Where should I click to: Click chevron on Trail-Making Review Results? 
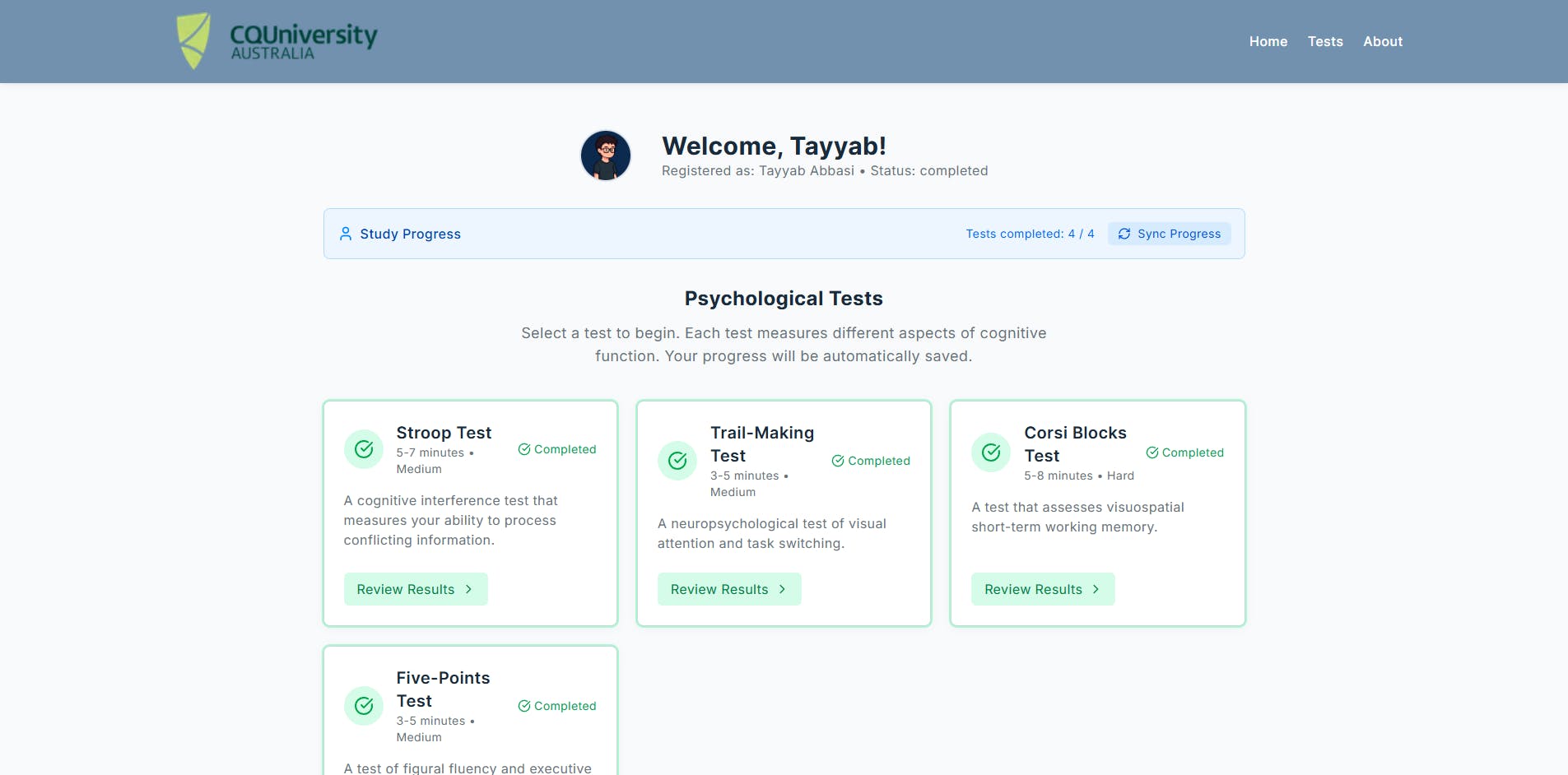tap(782, 589)
